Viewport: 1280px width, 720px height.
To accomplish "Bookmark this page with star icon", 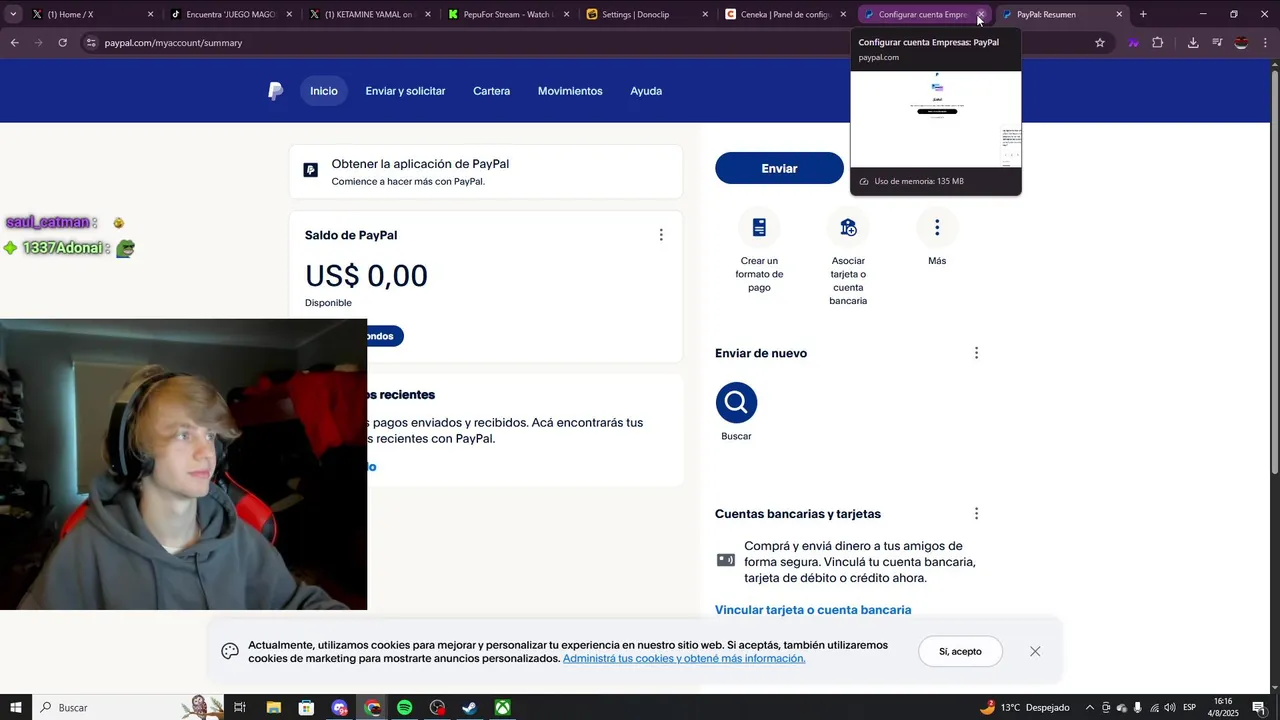I will tap(1100, 43).
